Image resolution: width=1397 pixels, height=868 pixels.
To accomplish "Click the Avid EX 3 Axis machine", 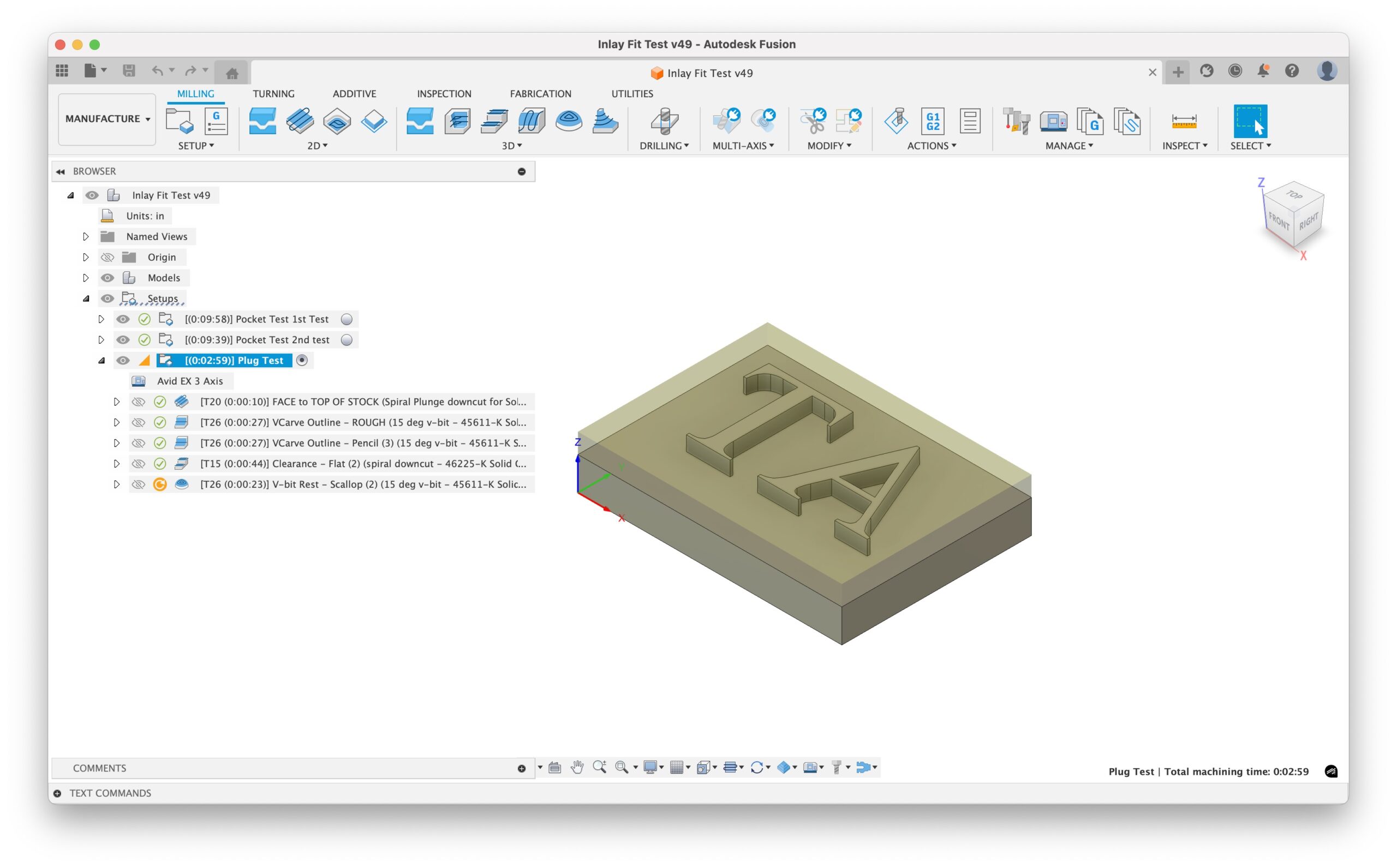I will pos(189,381).
